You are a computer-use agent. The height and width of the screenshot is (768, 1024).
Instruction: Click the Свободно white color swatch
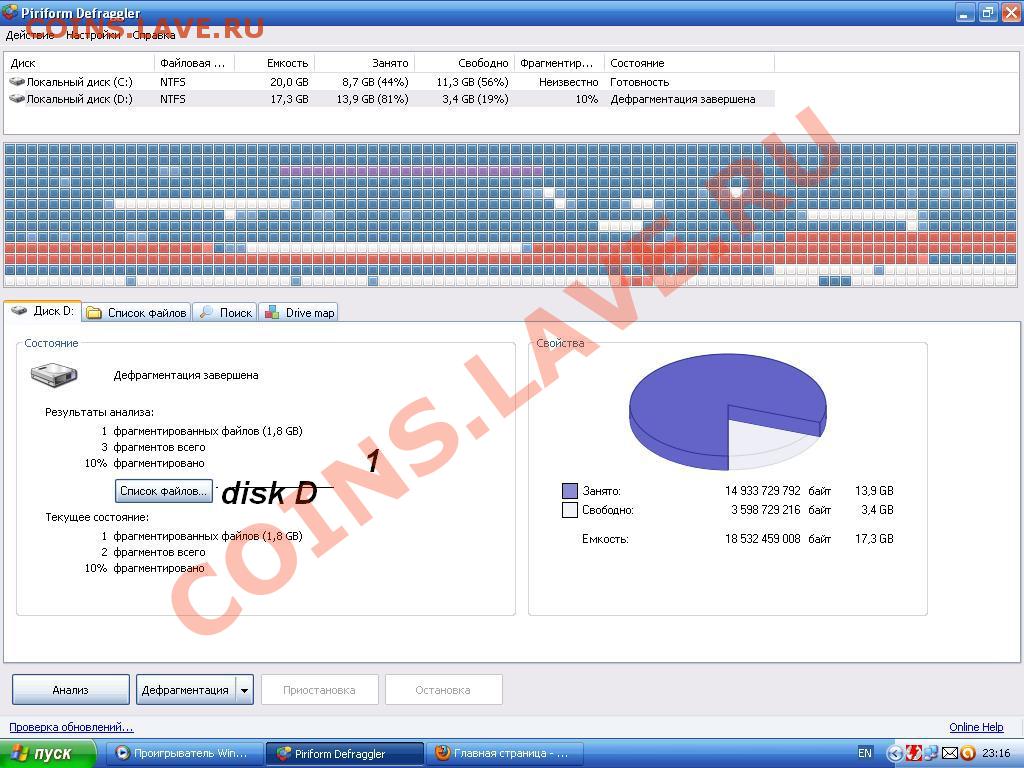[x=569, y=510]
